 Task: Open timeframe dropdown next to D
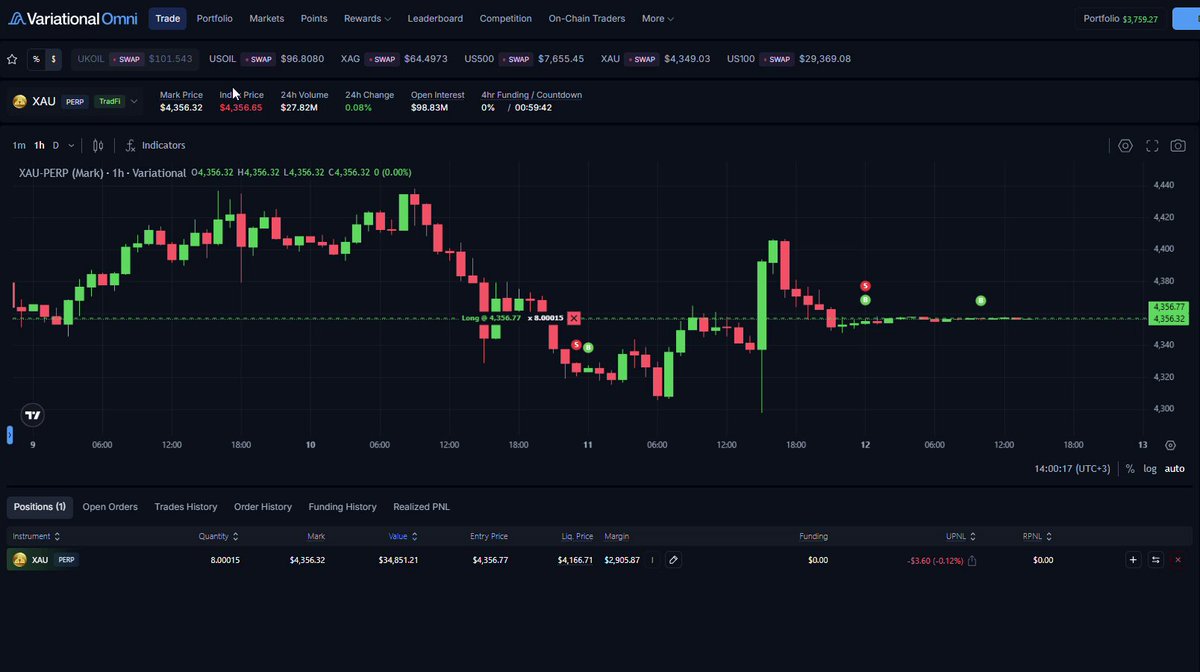click(71, 145)
